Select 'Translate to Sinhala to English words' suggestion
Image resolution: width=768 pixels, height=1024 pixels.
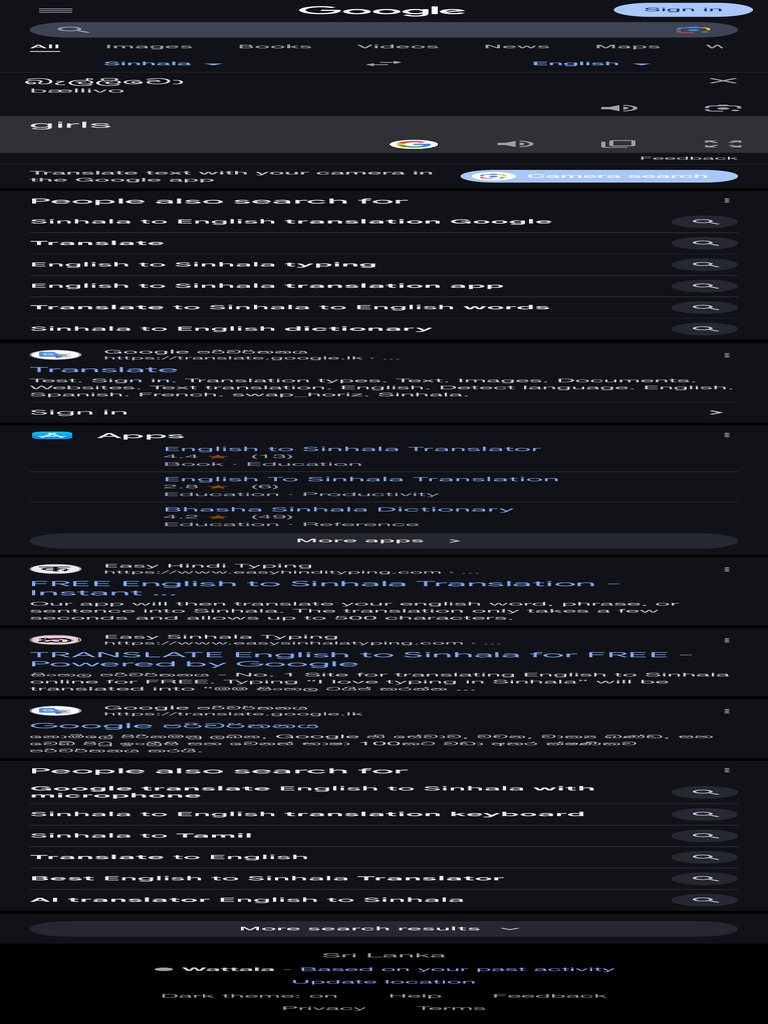(290, 307)
